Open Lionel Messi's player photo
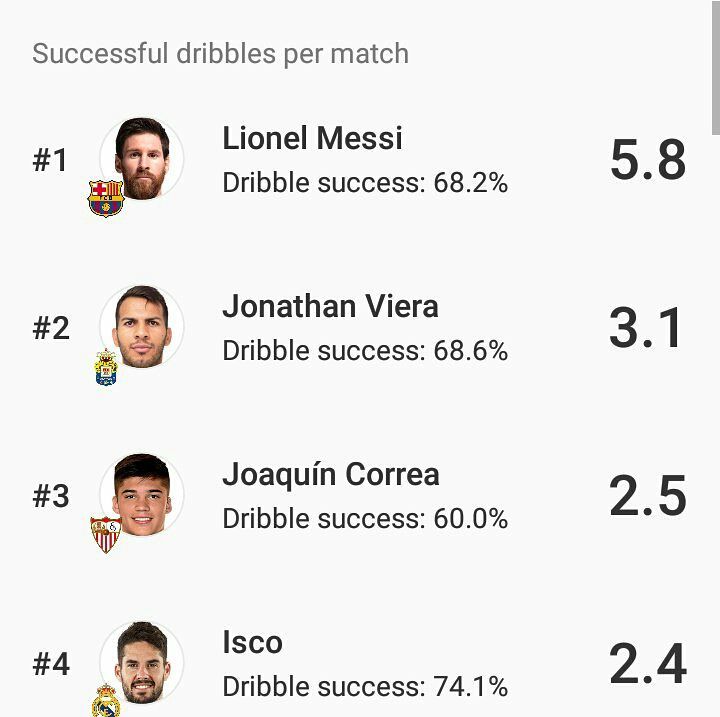This screenshot has width=720, height=717. [142, 158]
